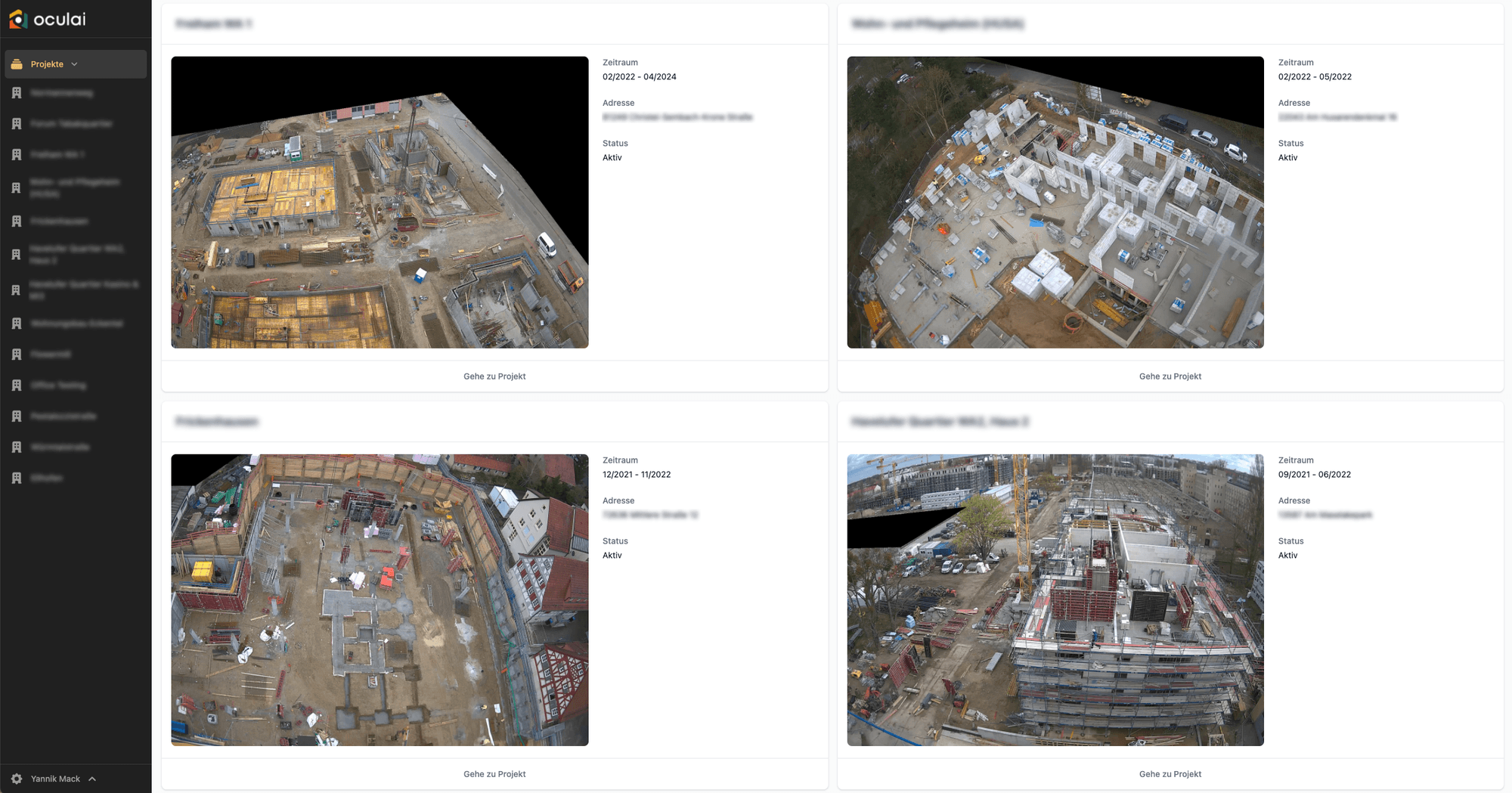Click the building icon of the first sidebar project
1512x793 pixels.
click(x=17, y=92)
